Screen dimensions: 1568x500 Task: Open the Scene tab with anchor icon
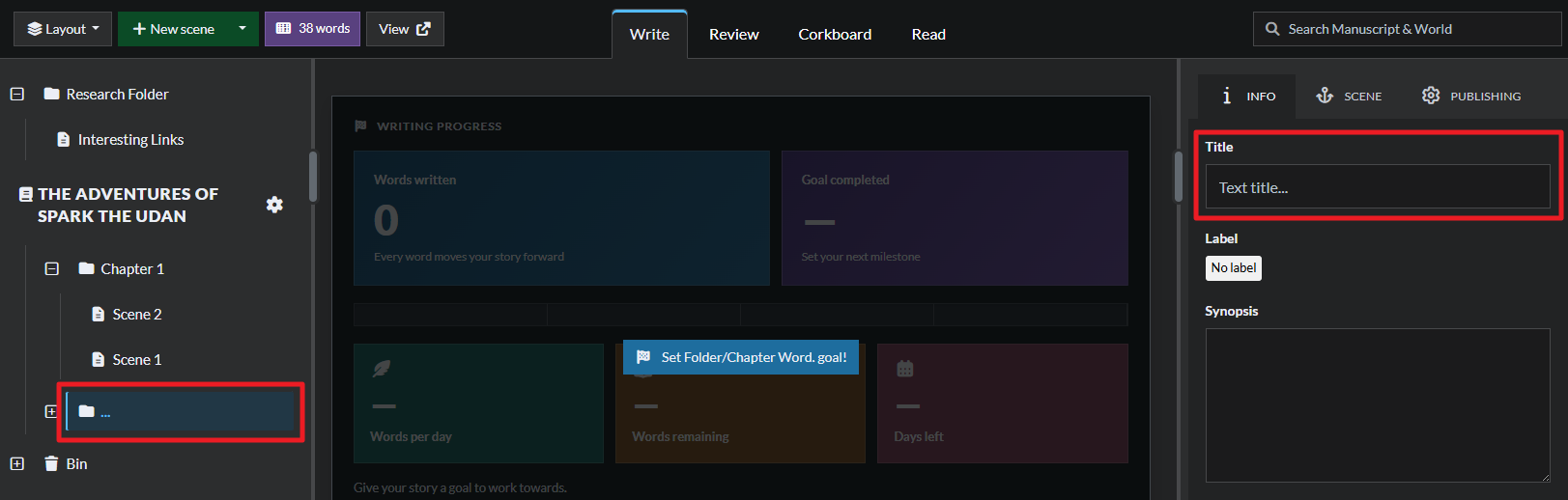pos(1349,96)
